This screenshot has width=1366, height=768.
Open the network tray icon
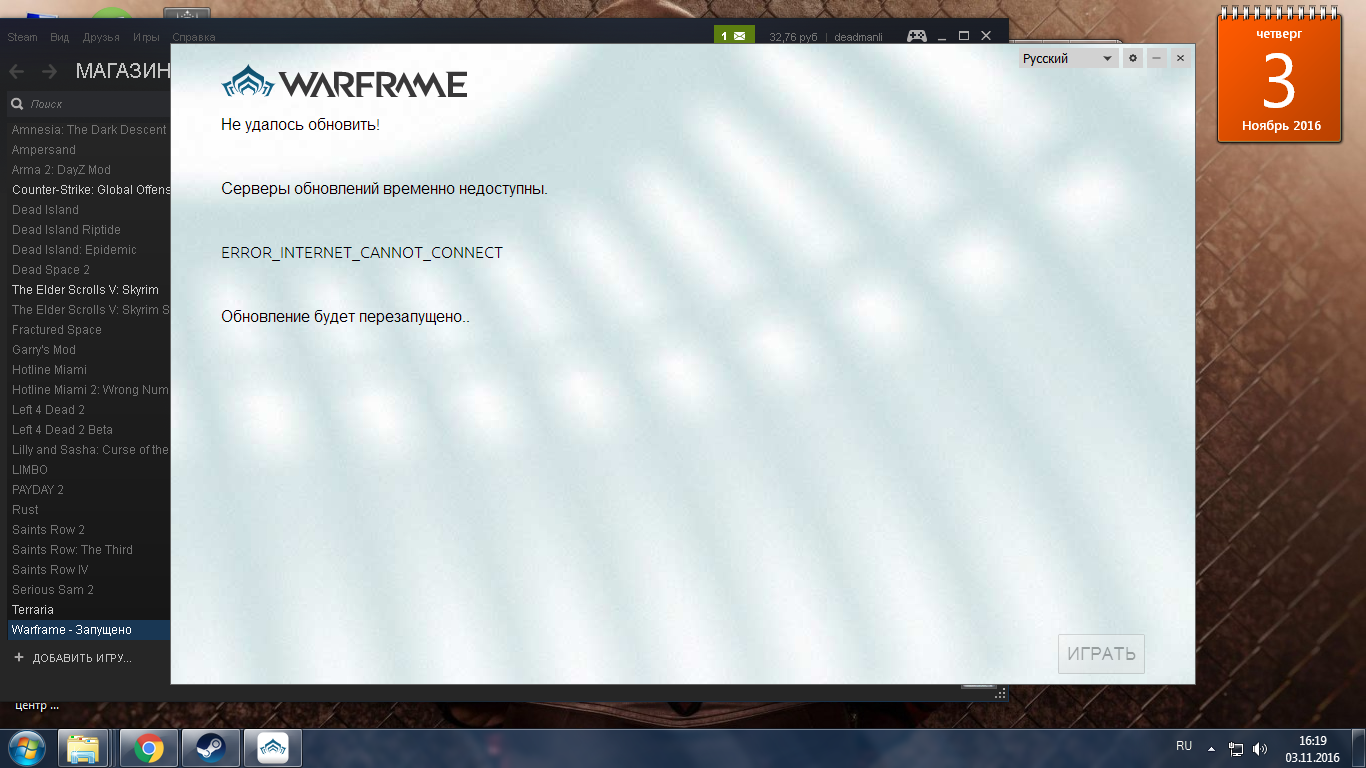pyautogui.click(x=1236, y=748)
